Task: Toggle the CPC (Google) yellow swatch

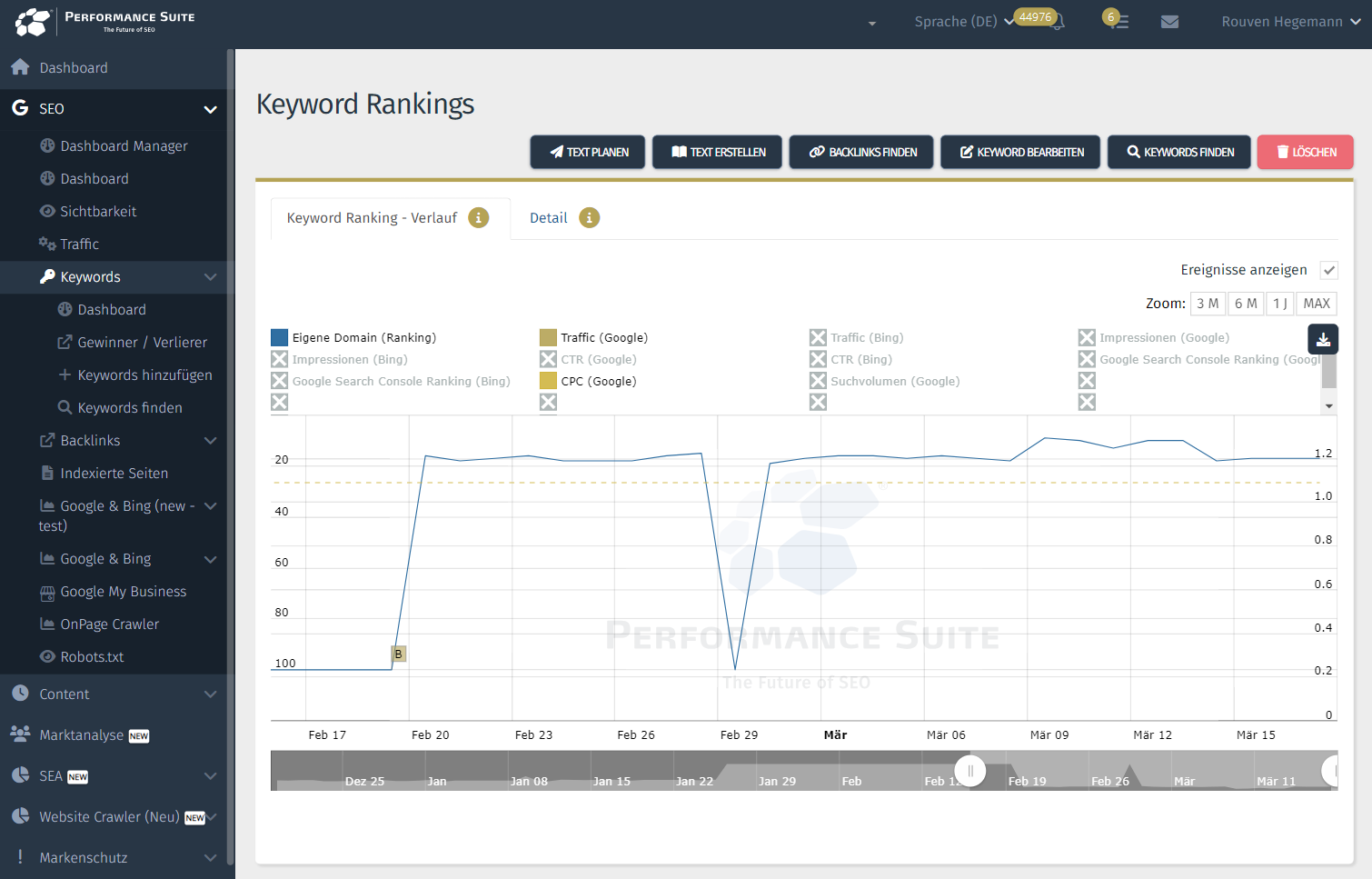Action: (548, 381)
